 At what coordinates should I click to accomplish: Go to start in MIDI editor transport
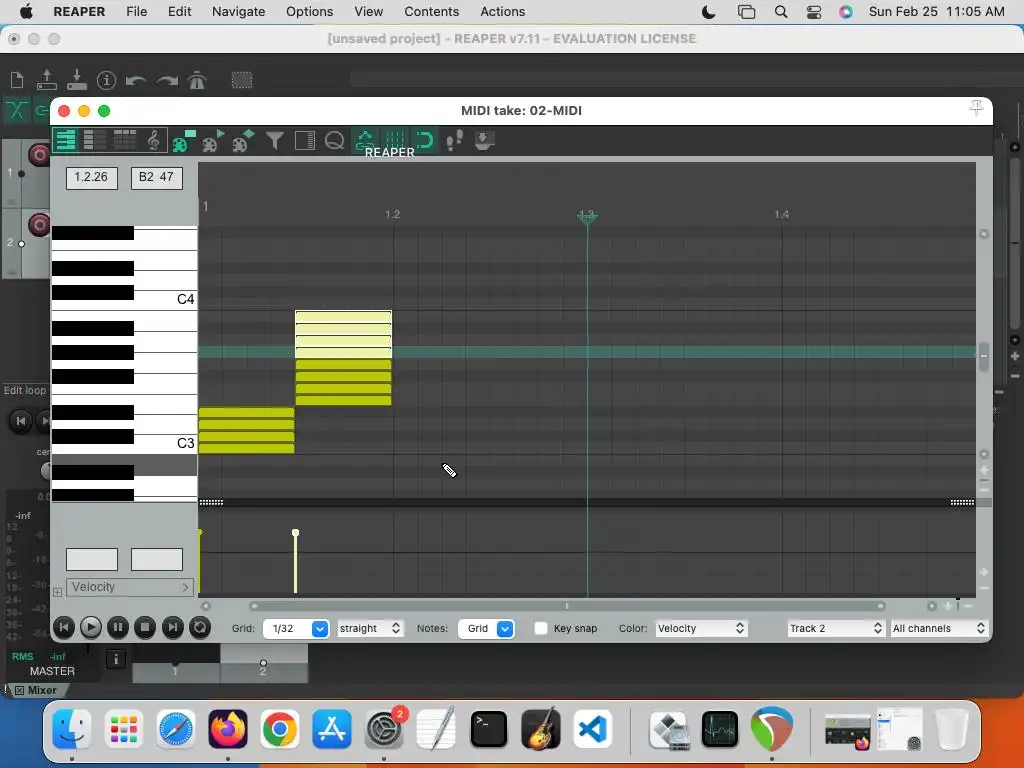pos(63,628)
